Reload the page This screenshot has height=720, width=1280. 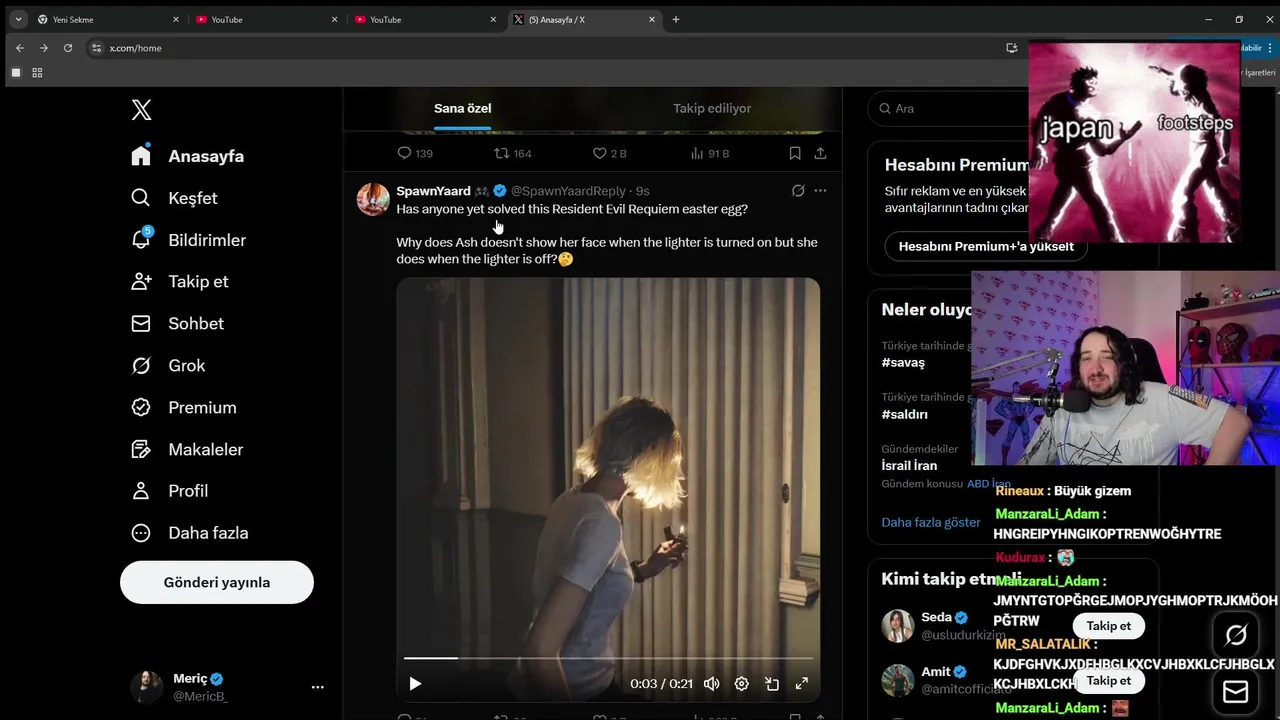68,48
